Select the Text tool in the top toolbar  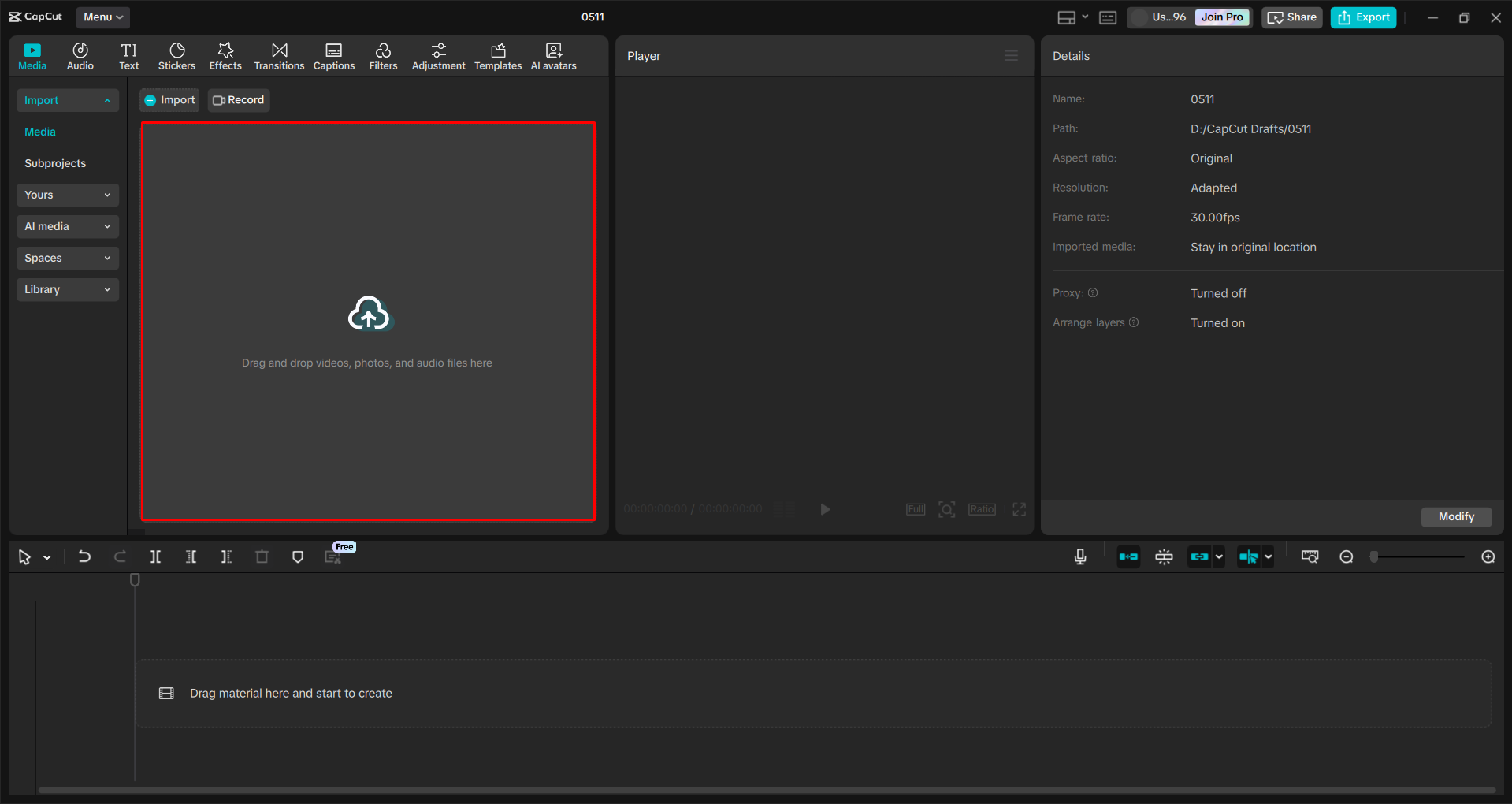click(x=128, y=55)
